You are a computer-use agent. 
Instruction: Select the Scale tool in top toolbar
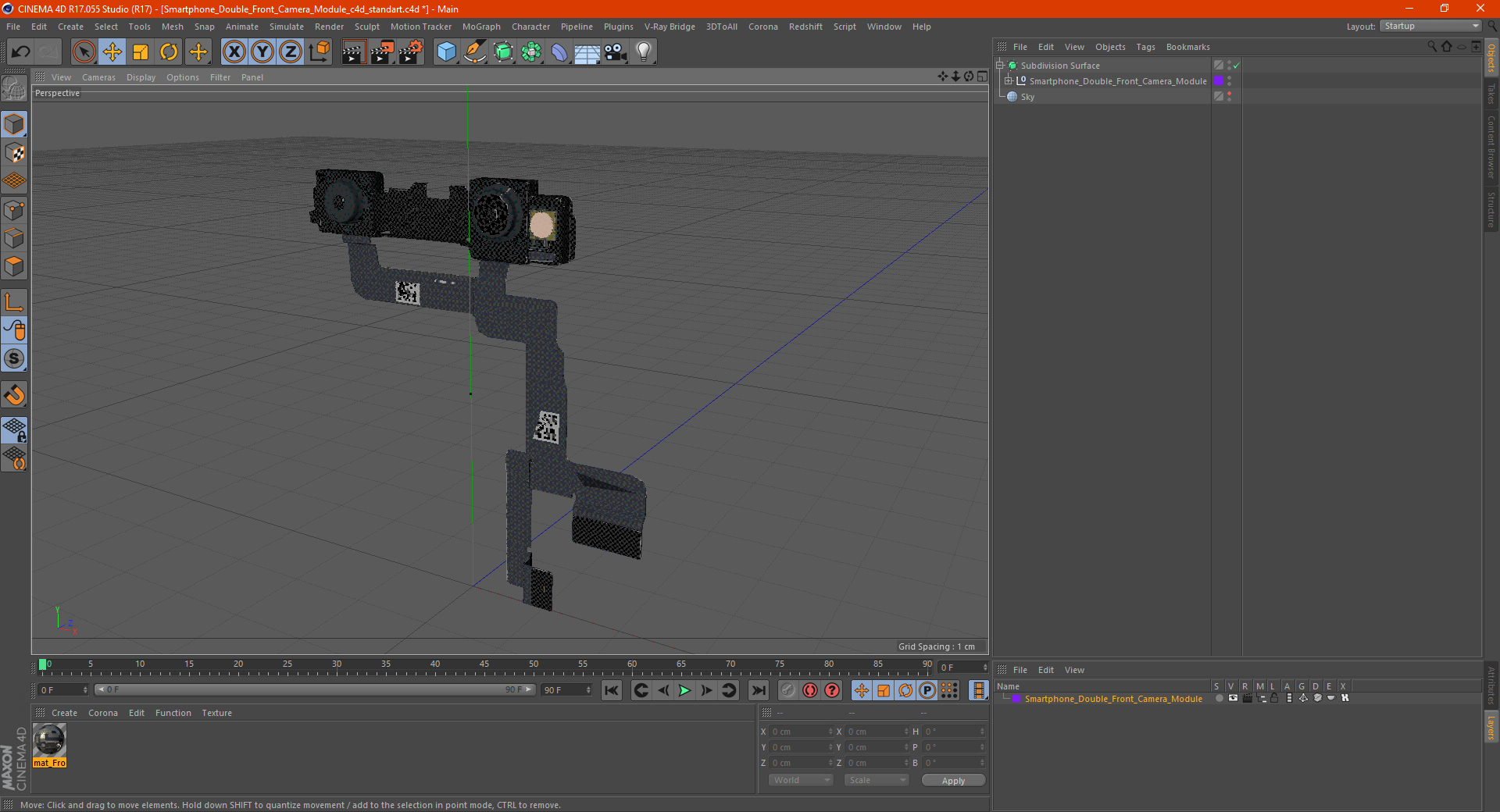point(141,52)
